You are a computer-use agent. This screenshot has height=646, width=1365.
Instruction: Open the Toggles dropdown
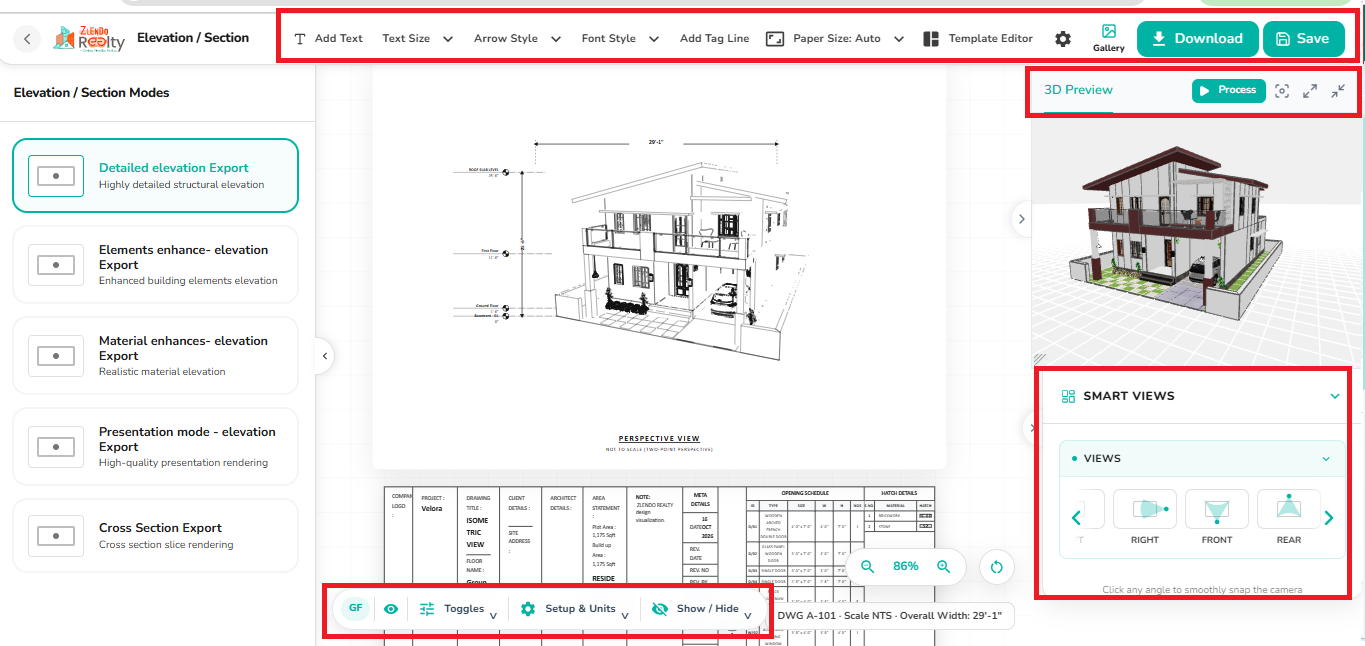[458, 609]
